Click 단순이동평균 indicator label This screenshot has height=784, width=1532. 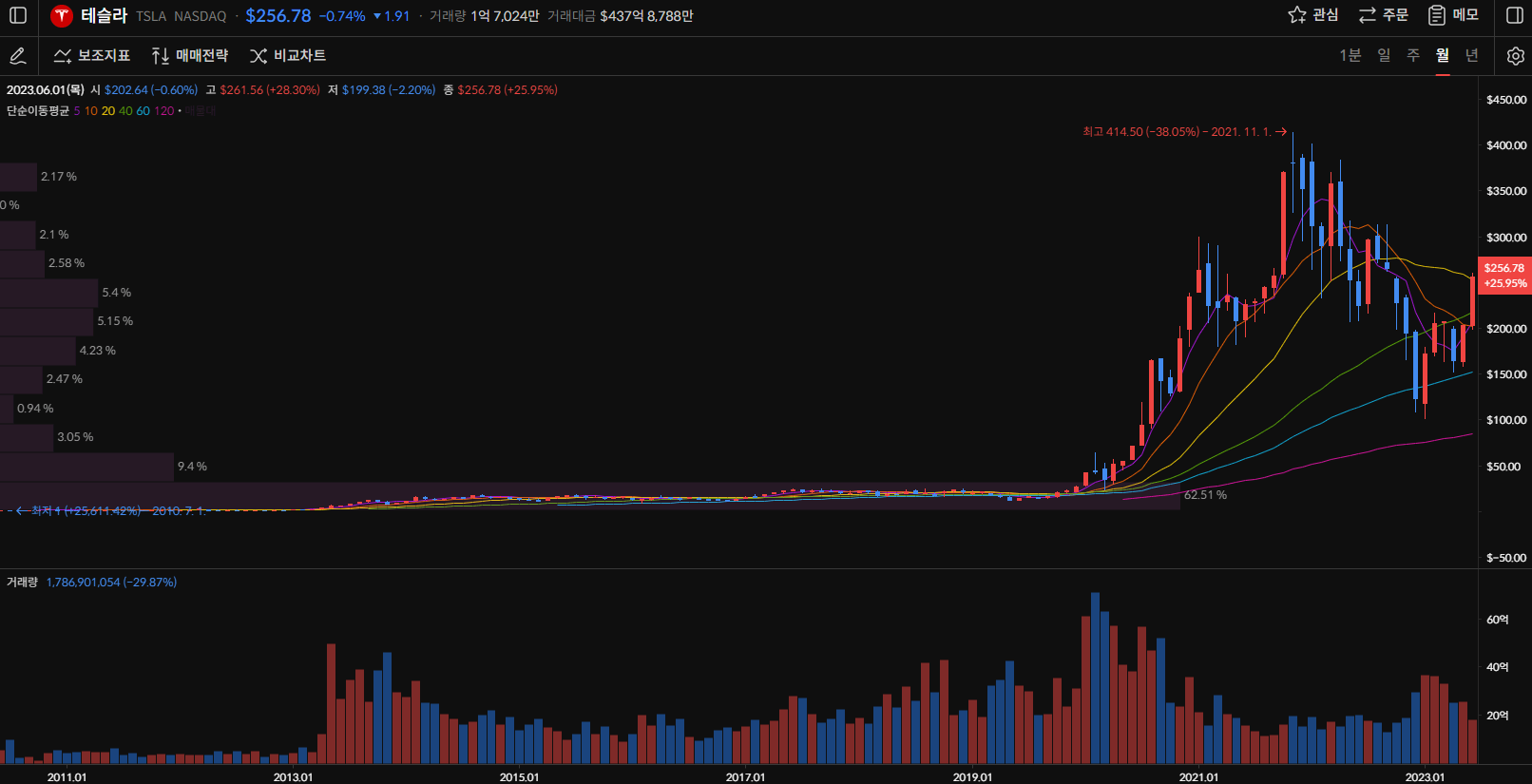[x=38, y=111]
